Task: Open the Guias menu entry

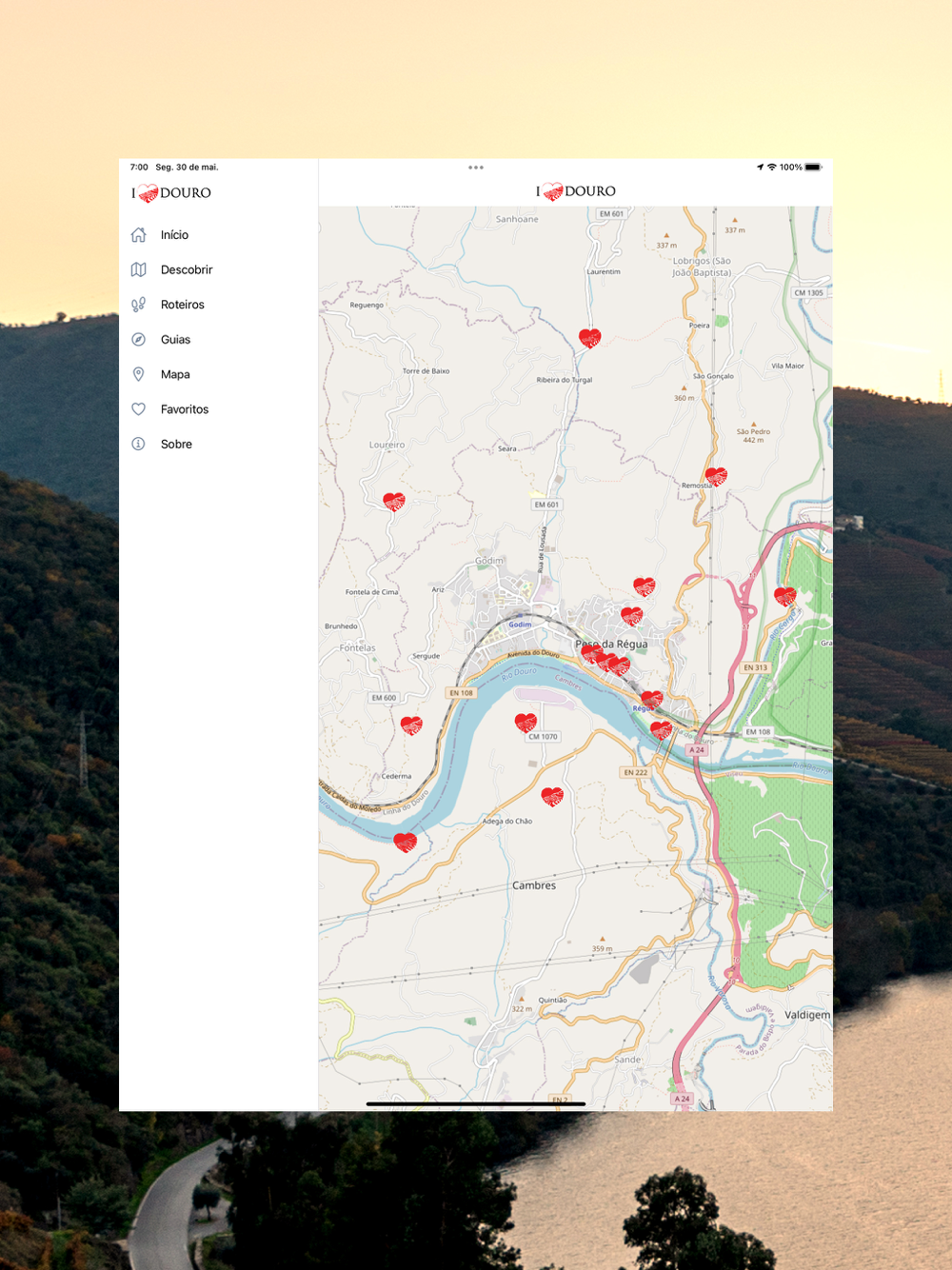Action: point(176,340)
